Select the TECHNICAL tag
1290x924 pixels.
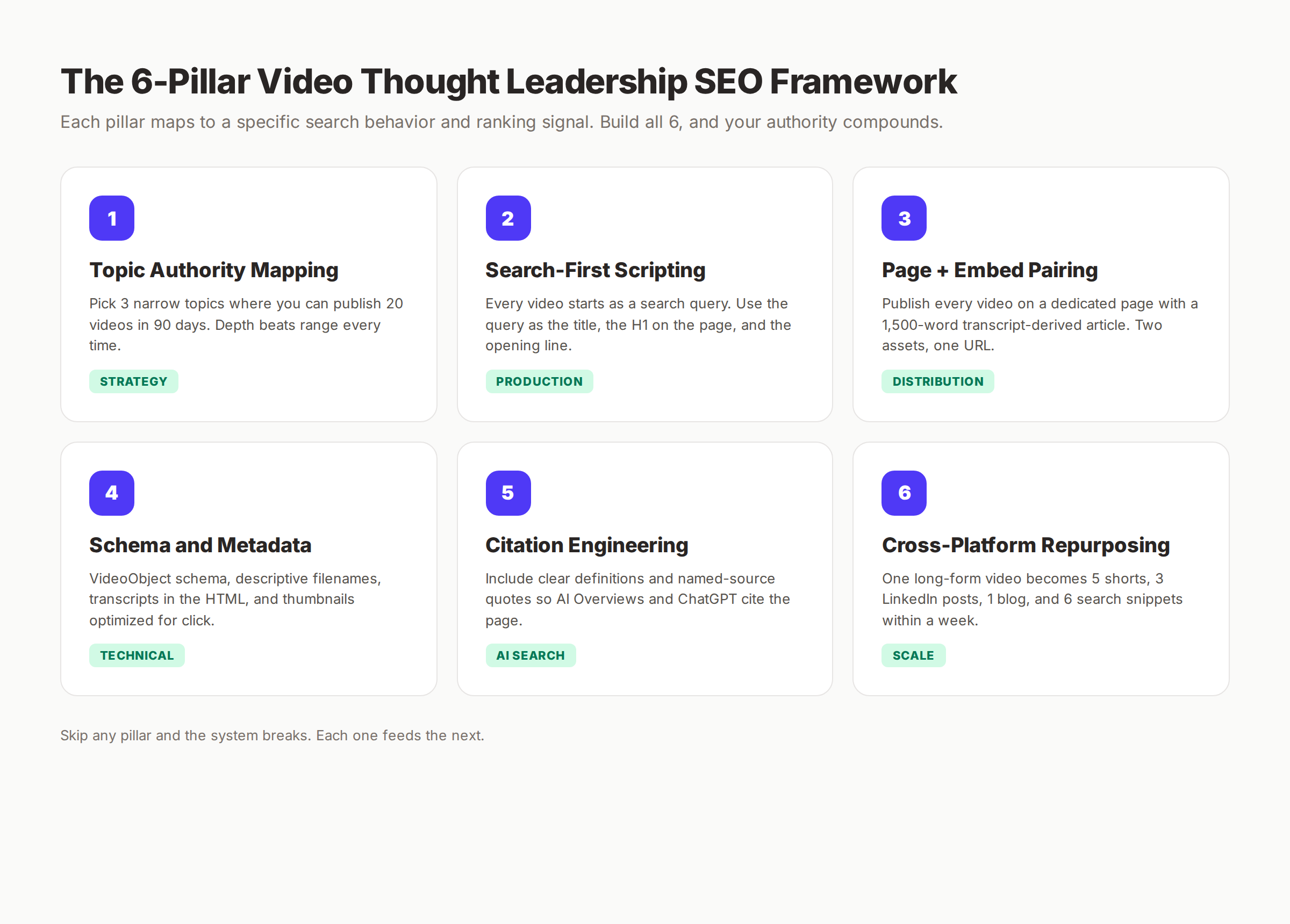tap(137, 655)
